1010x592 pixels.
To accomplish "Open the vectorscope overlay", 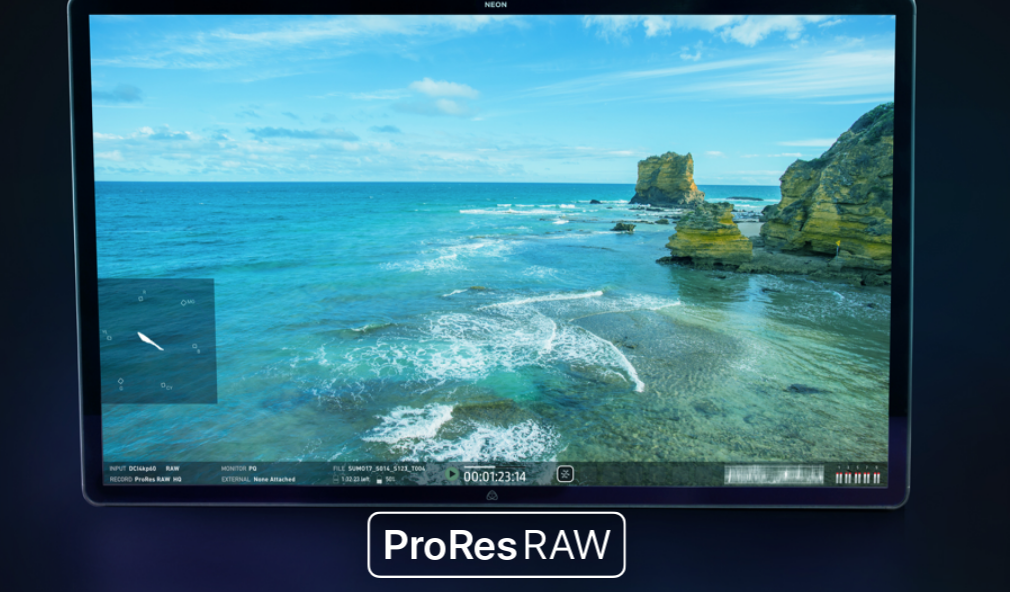I will 157,341.
